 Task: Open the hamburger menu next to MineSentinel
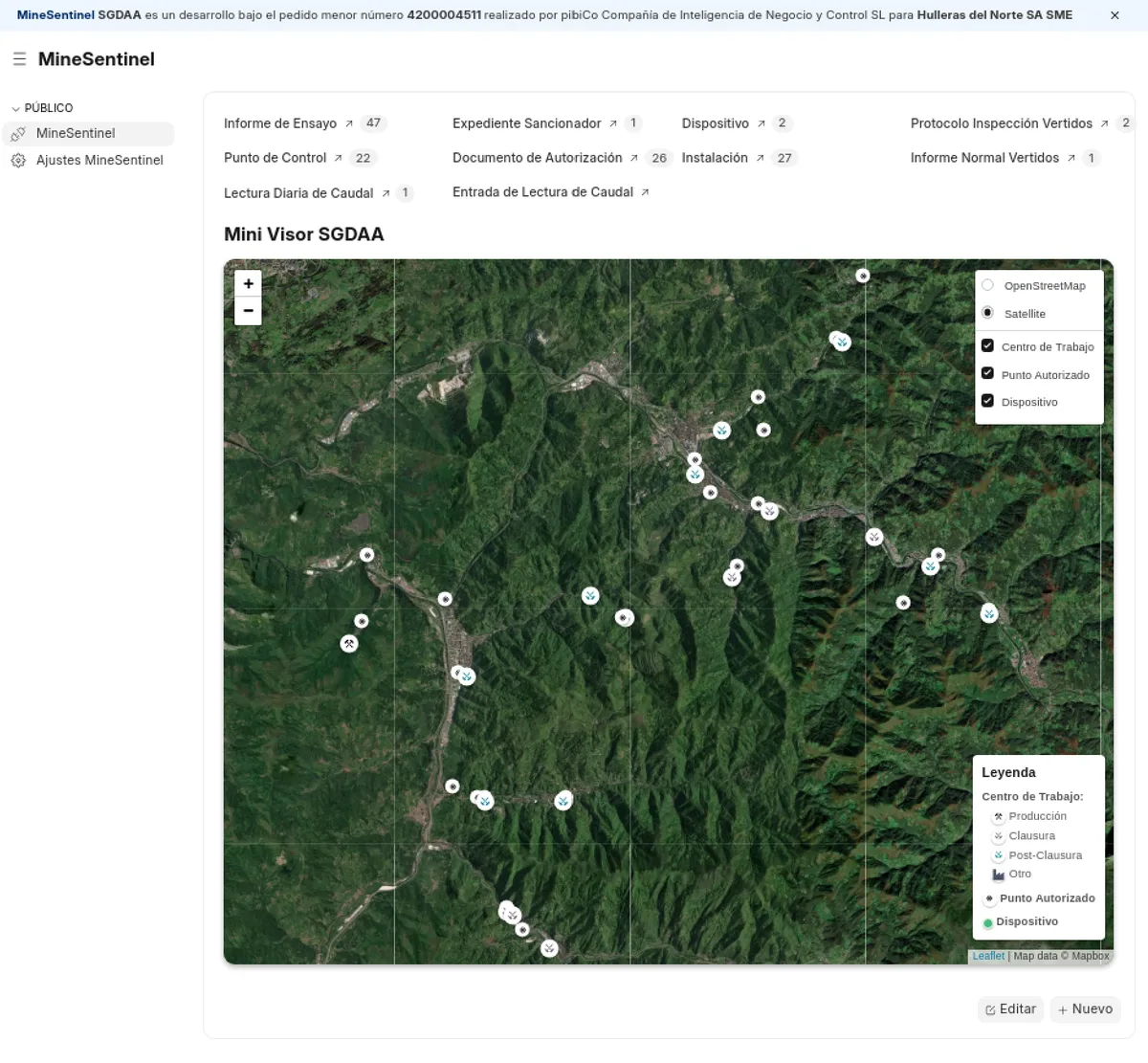click(19, 58)
